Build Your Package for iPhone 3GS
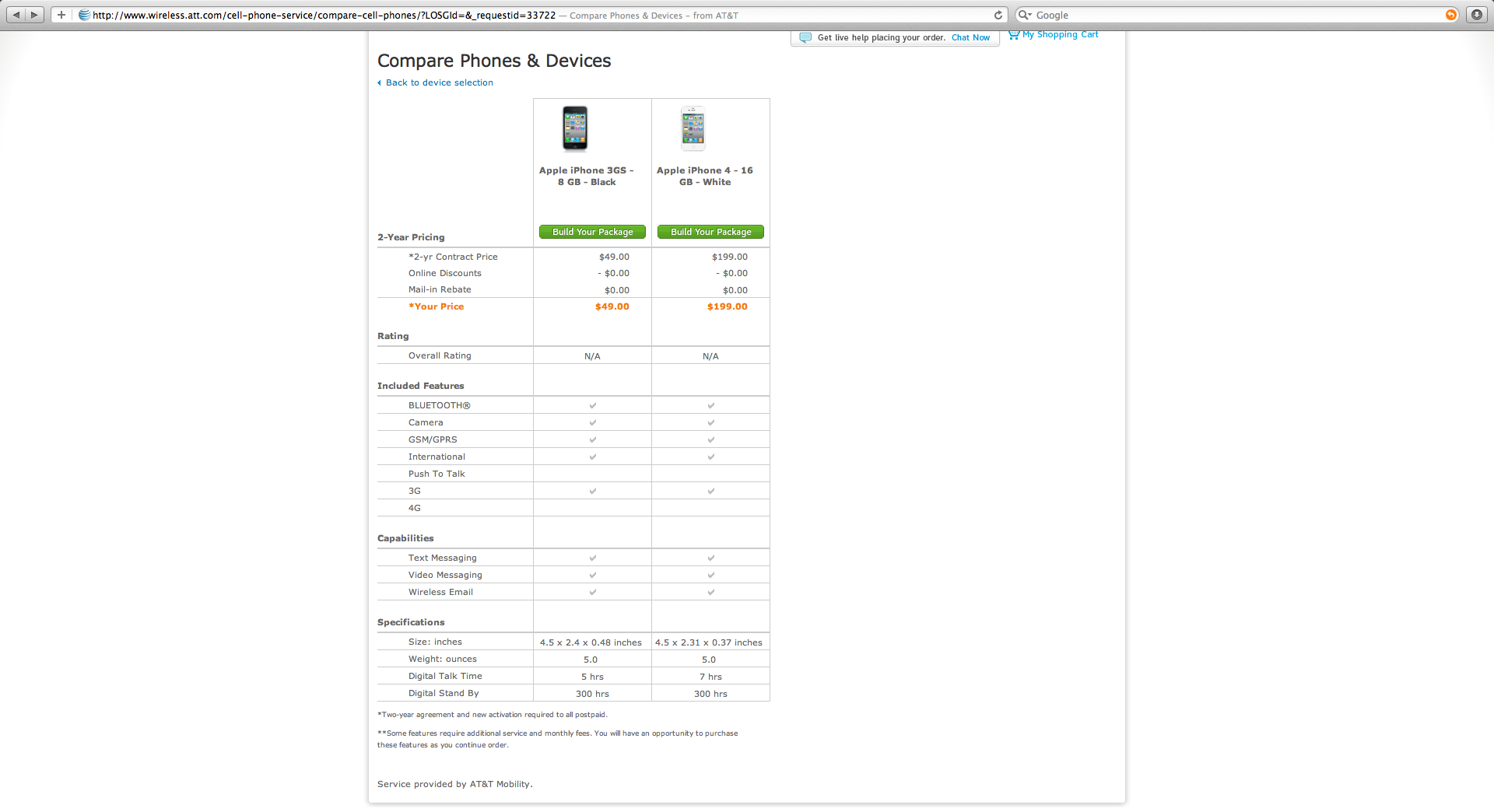Viewport: 1494px width, 812px height. (x=592, y=232)
